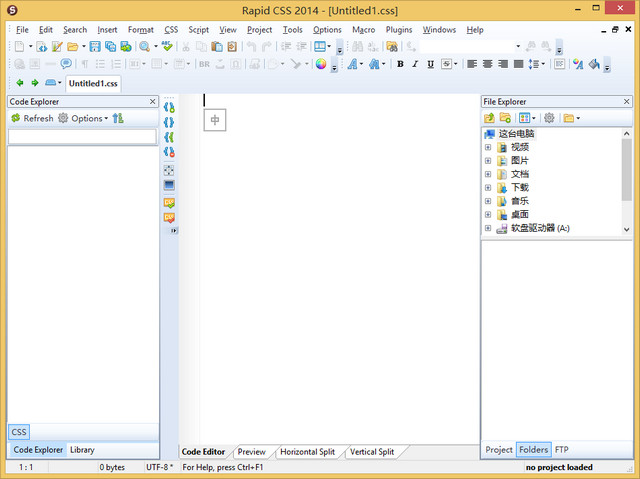The width and height of the screenshot is (640, 479).
Task: Click the Save file toolbar icon
Action: click(x=95, y=47)
